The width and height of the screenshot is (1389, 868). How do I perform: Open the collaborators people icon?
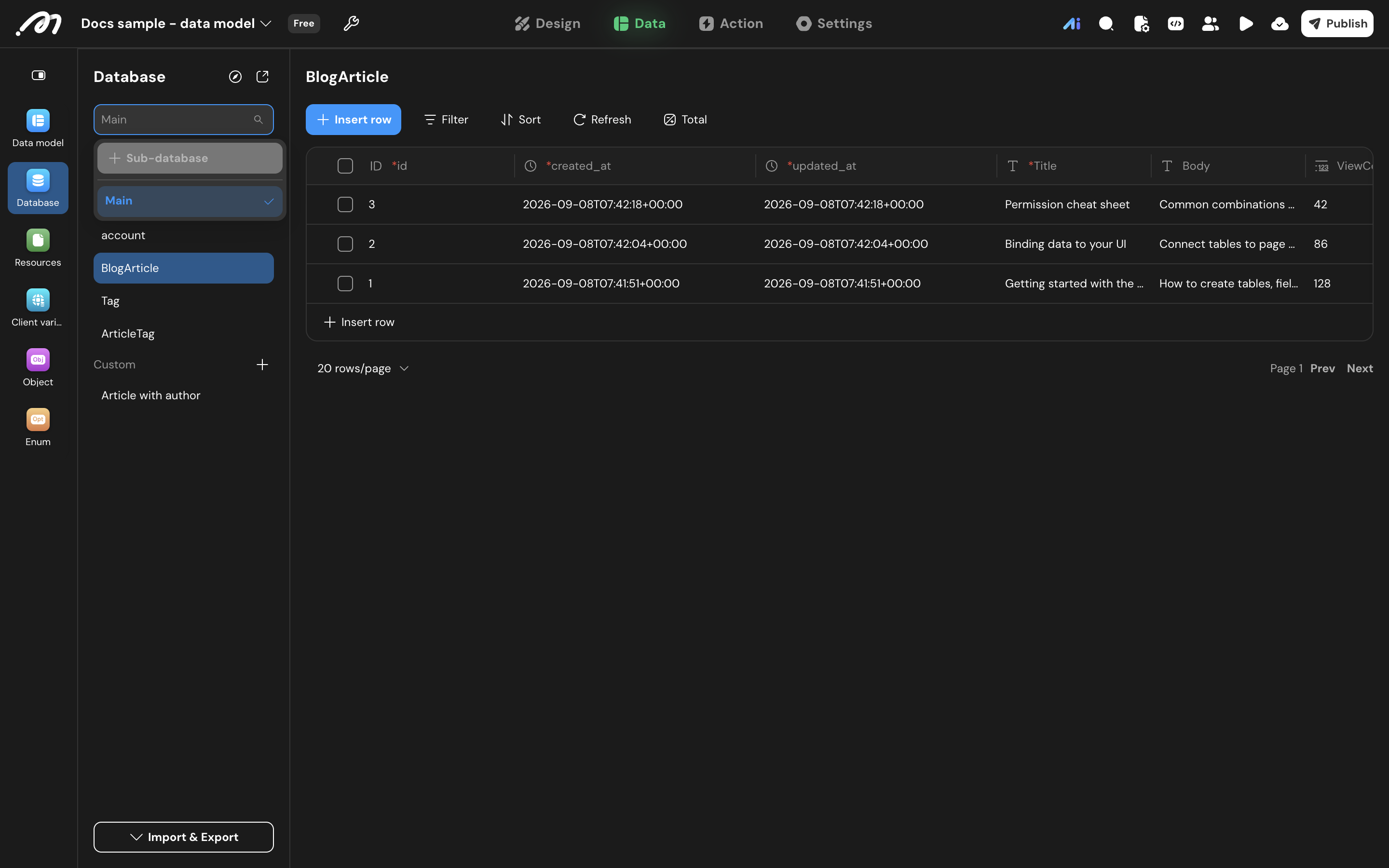pos(1210,24)
